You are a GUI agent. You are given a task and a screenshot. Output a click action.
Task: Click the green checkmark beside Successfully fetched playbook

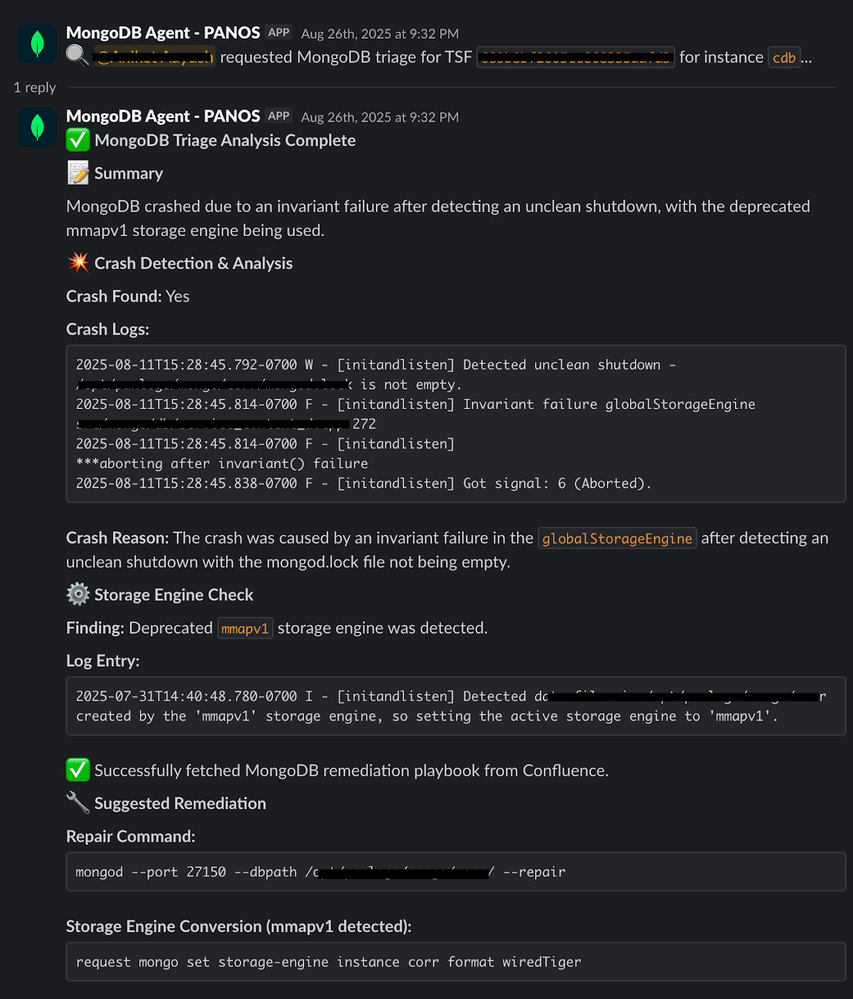pyautogui.click(x=77, y=770)
